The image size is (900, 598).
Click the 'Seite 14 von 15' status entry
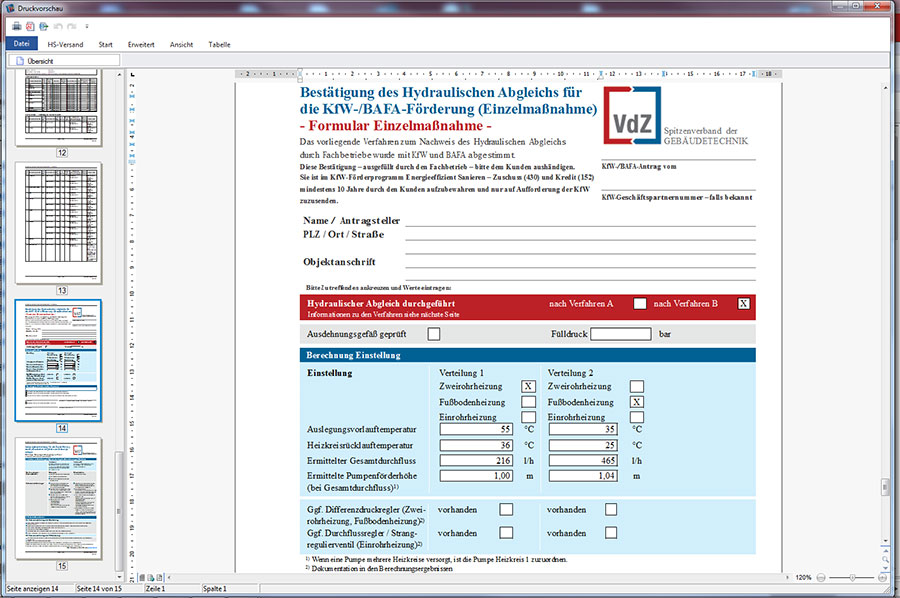(x=99, y=589)
